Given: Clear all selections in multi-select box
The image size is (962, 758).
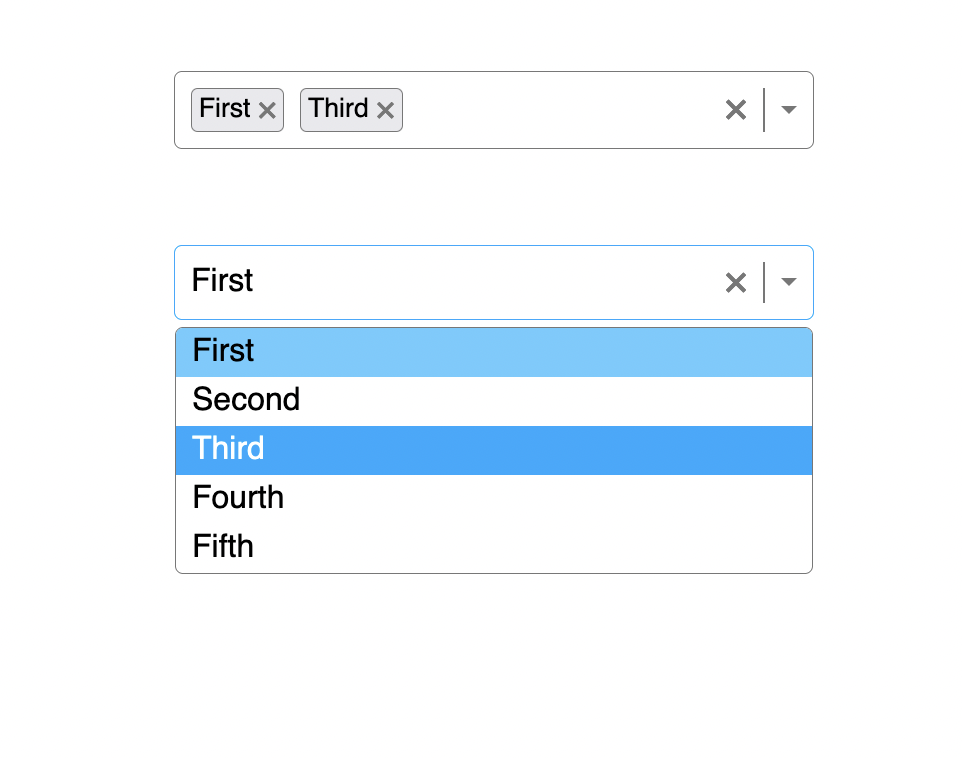Looking at the screenshot, I should pyautogui.click(x=736, y=110).
